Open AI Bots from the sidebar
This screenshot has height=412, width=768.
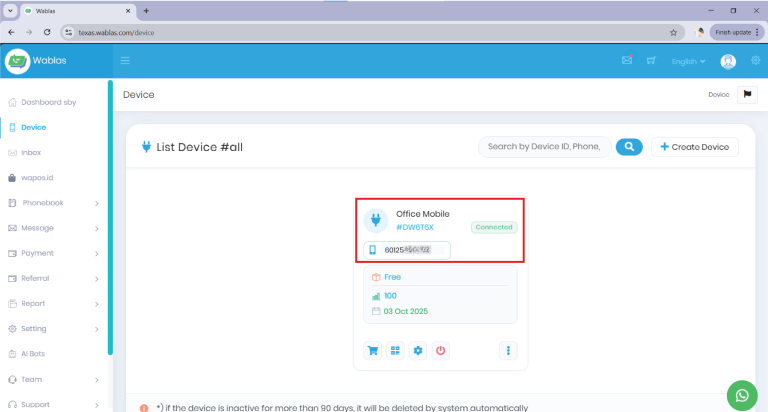click(32, 354)
